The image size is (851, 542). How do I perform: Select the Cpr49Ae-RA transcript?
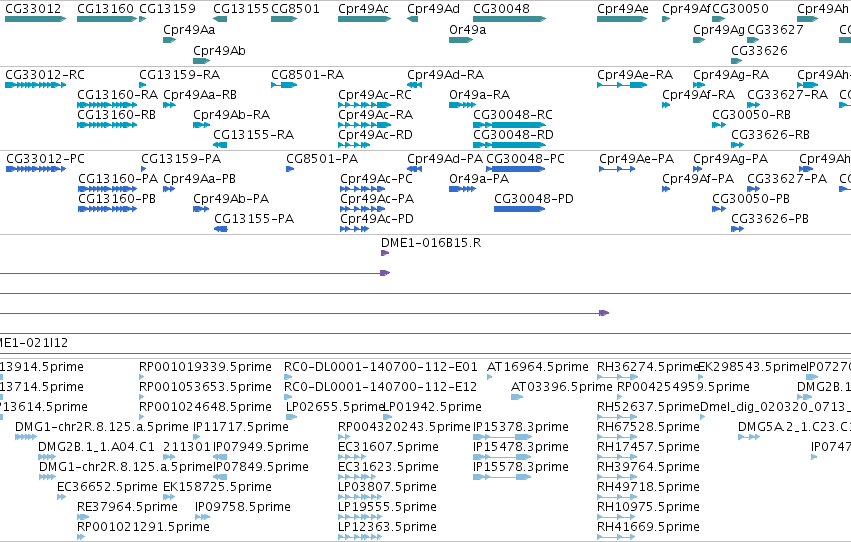click(x=635, y=75)
